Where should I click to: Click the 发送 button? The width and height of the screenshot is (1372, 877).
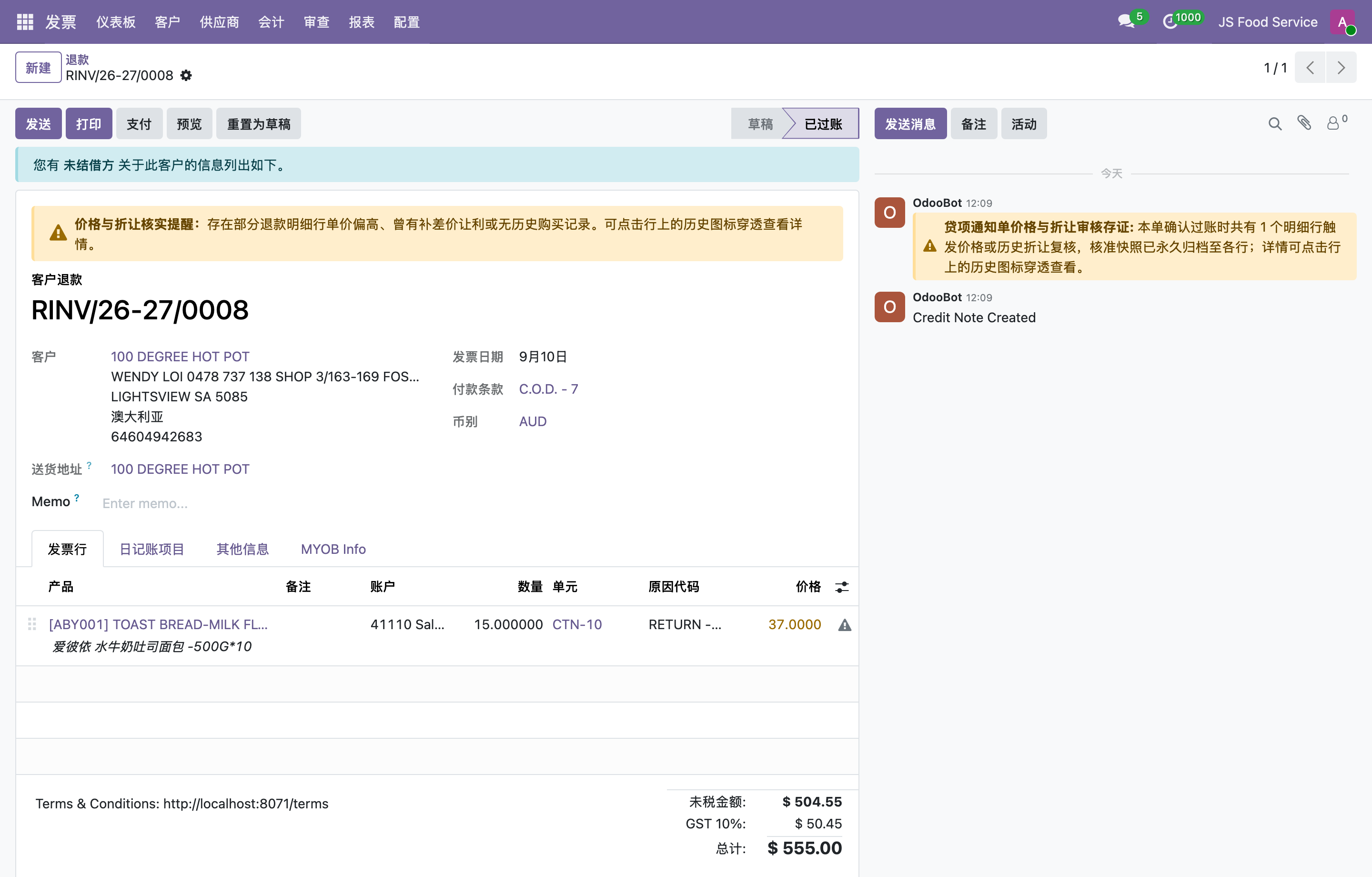tap(38, 124)
